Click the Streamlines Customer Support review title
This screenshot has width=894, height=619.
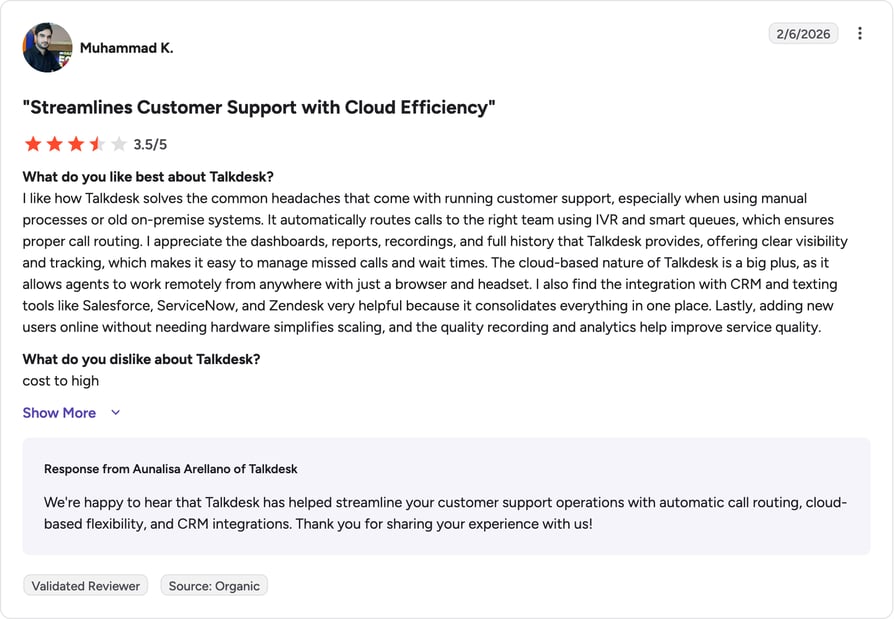point(259,107)
